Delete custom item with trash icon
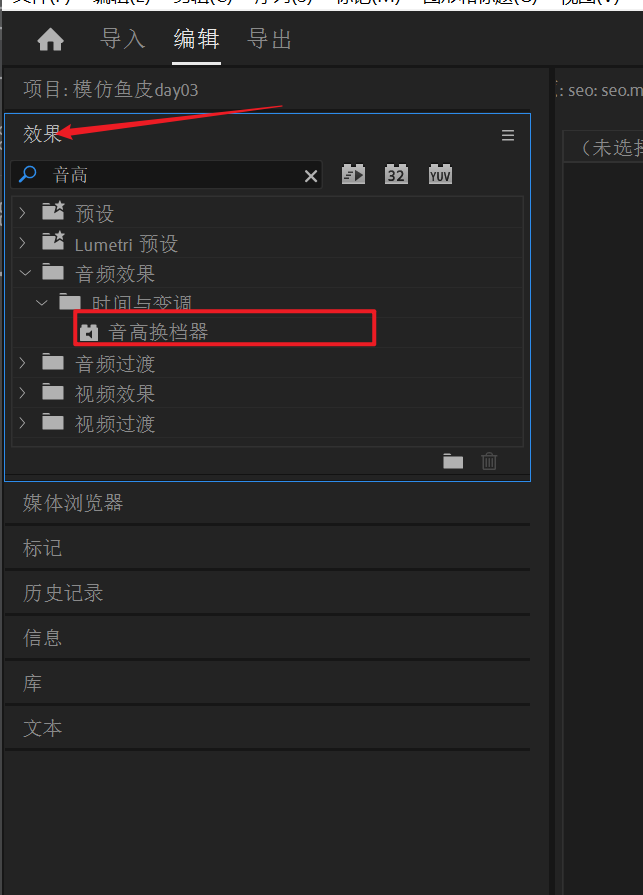 (x=489, y=461)
